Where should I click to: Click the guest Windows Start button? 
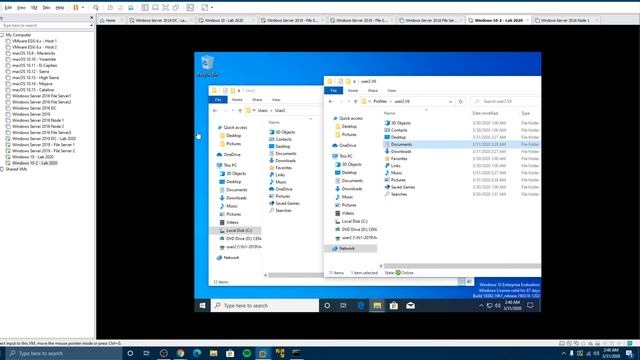(x=202, y=305)
